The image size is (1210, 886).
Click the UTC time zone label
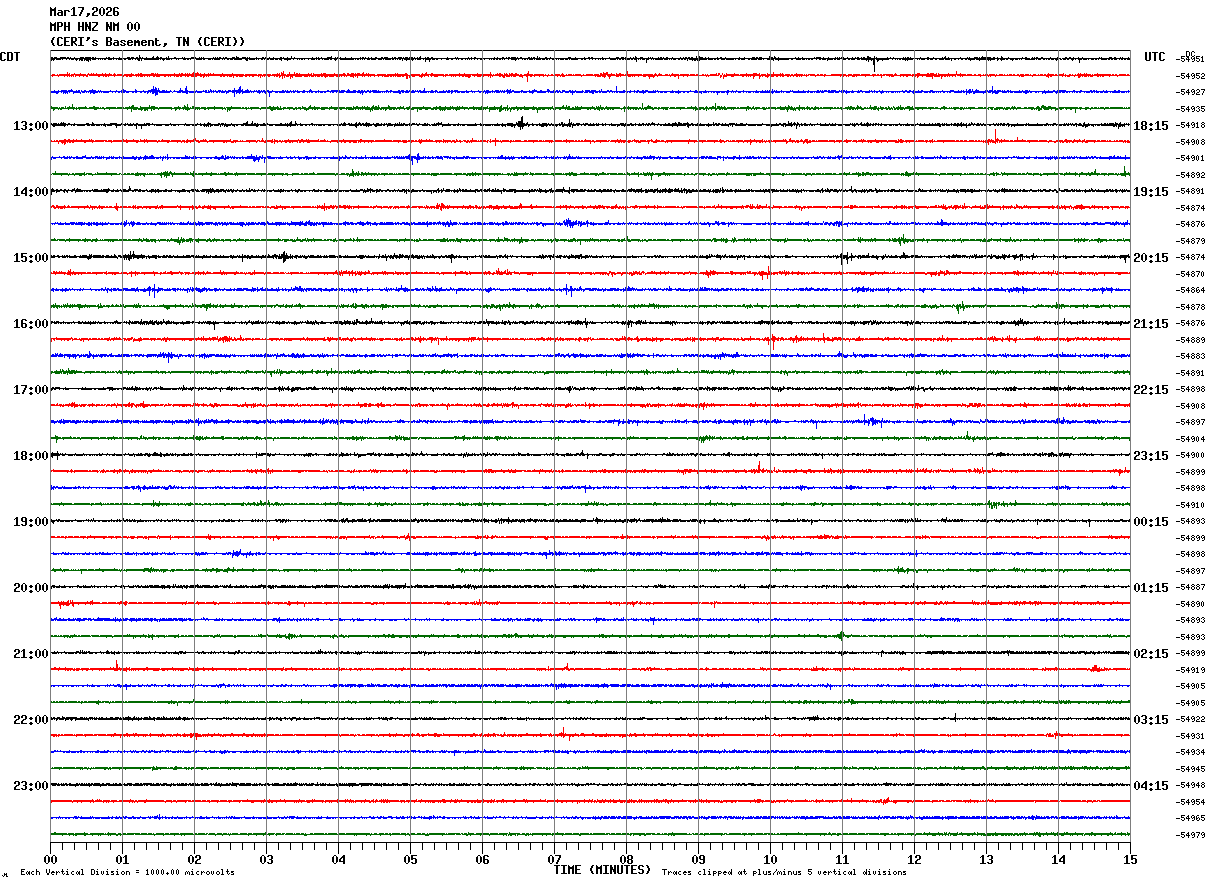[x=1155, y=57]
